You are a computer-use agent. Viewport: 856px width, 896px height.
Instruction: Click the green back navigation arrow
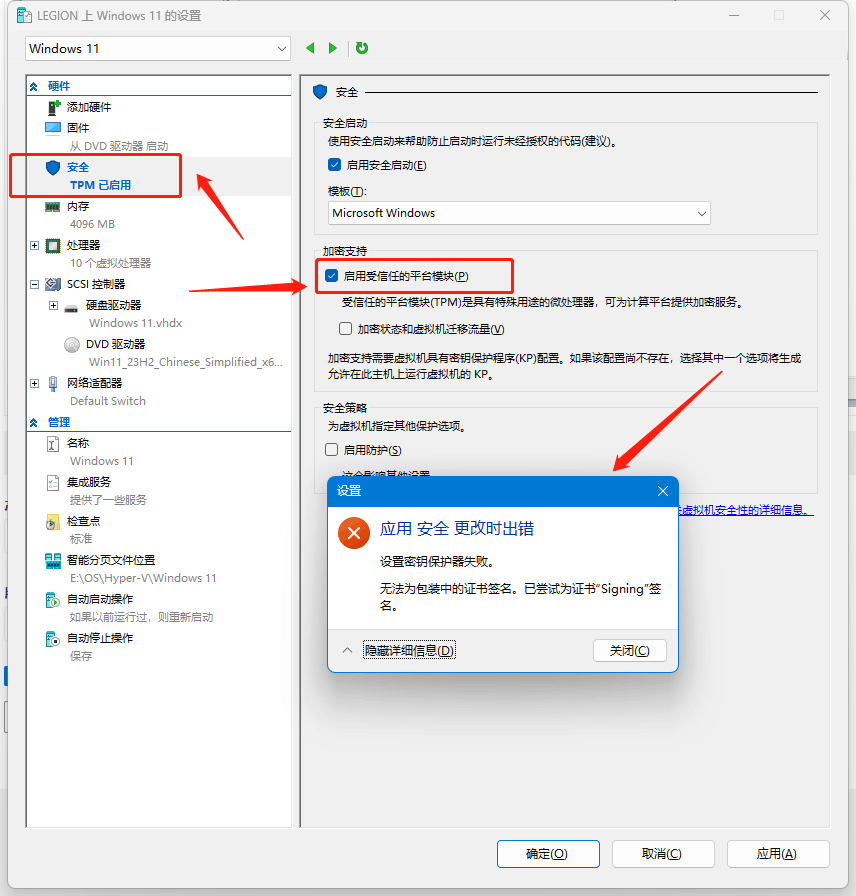[x=310, y=49]
